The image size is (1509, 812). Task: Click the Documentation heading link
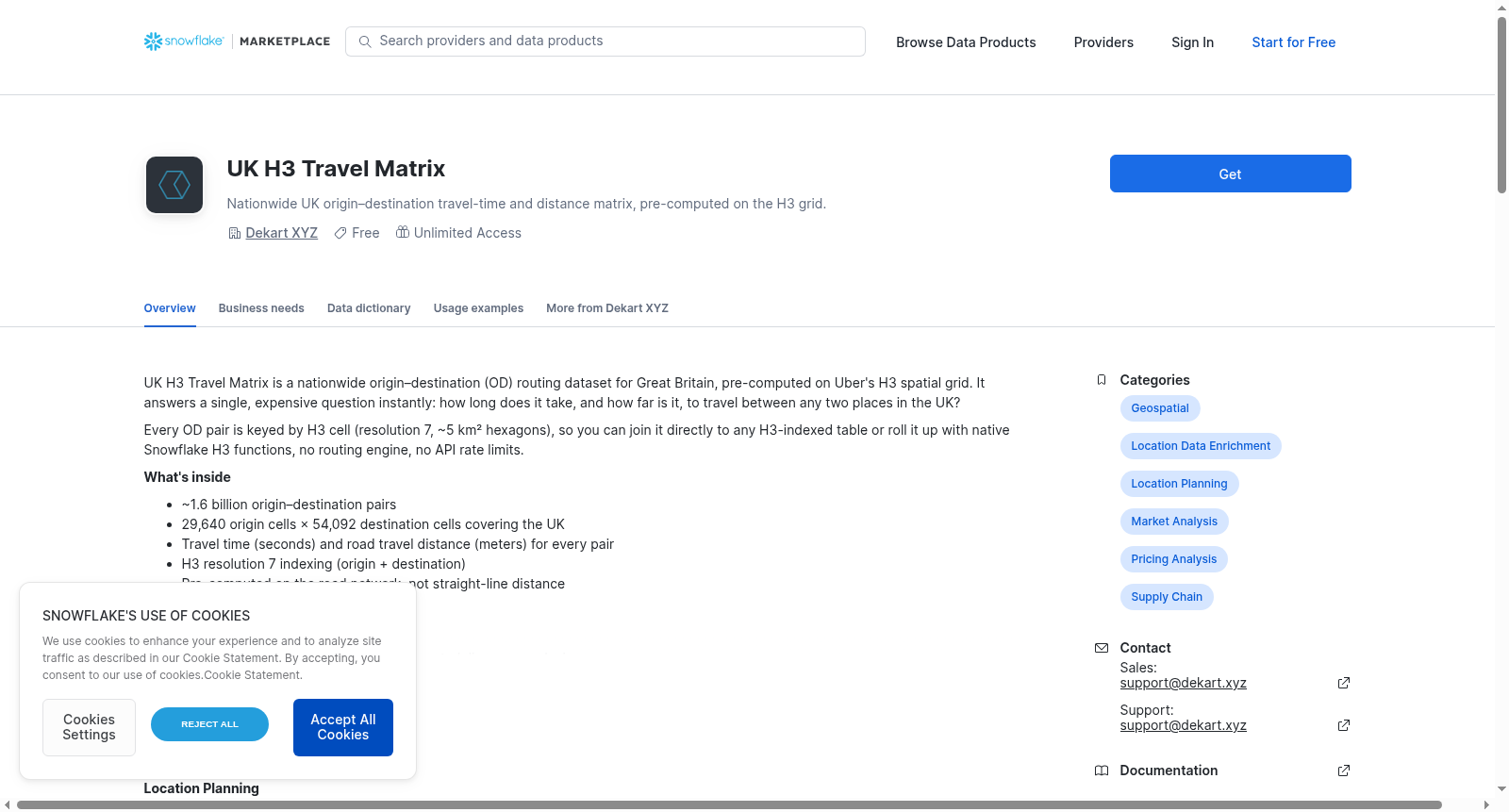pyautogui.click(x=1169, y=771)
